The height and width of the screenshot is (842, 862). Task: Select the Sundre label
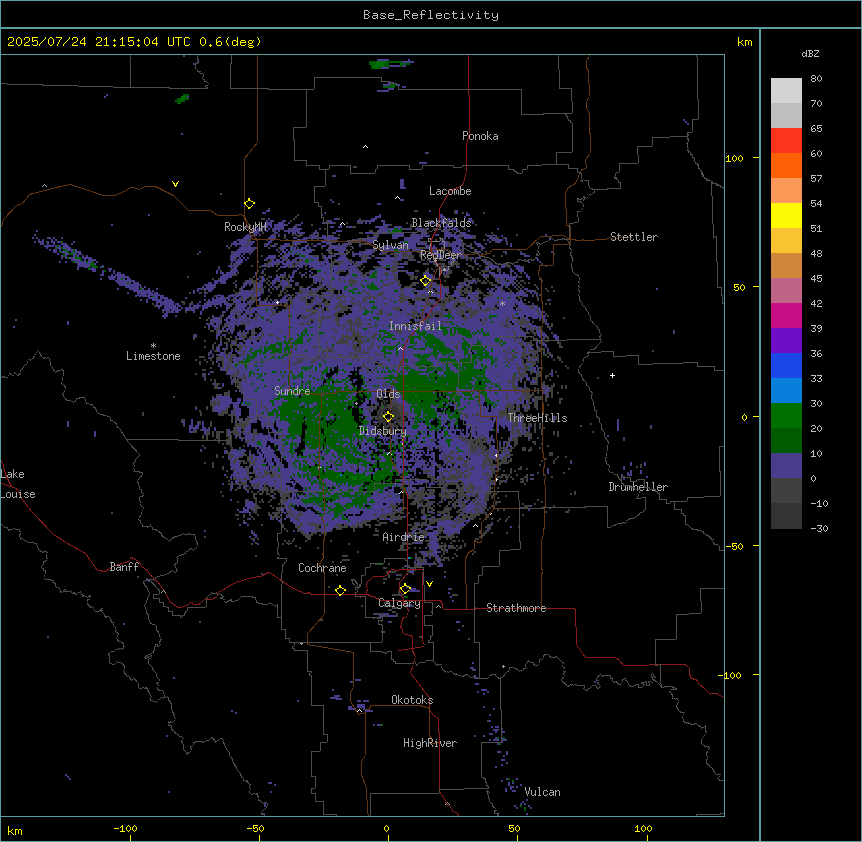pyautogui.click(x=292, y=391)
